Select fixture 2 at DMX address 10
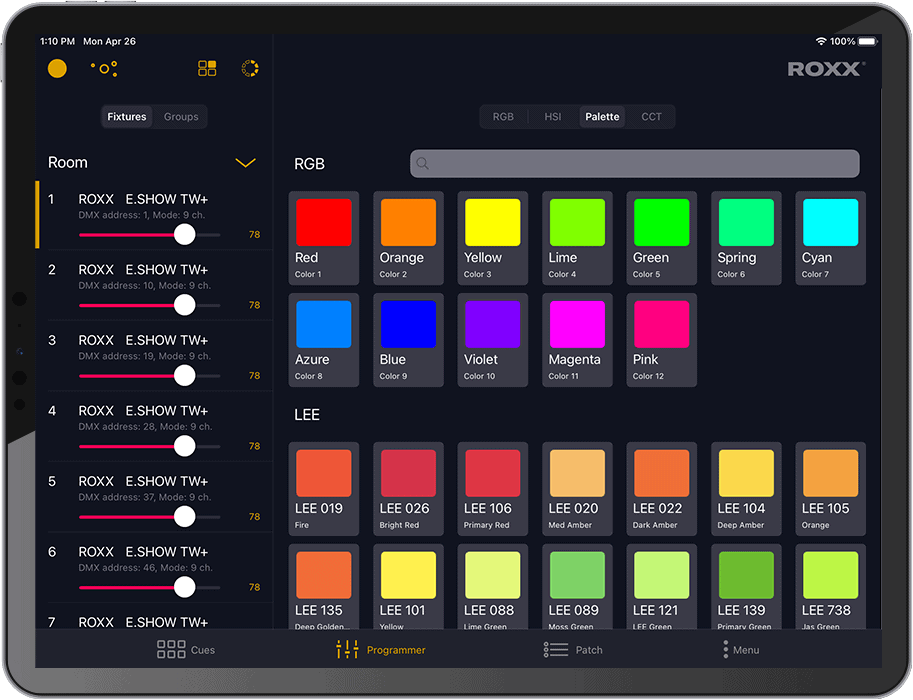913x700 pixels. coord(154,285)
